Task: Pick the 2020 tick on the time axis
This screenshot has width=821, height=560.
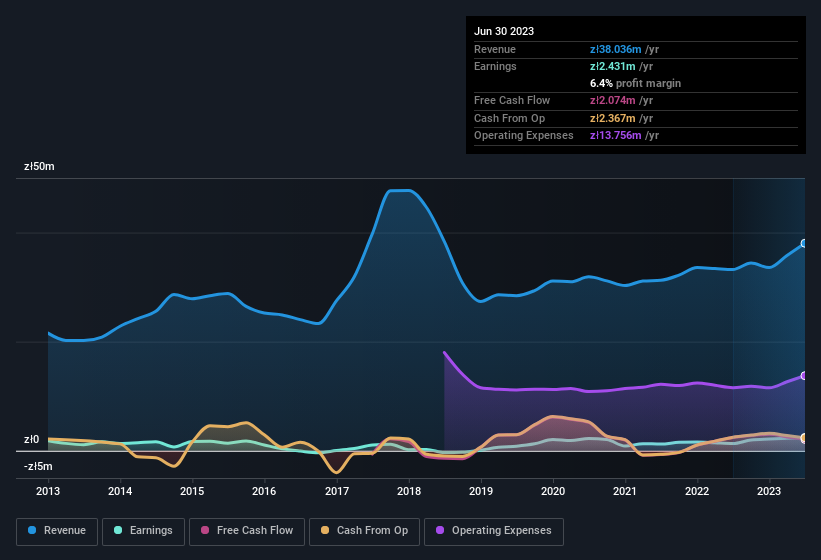Action: [x=552, y=491]
